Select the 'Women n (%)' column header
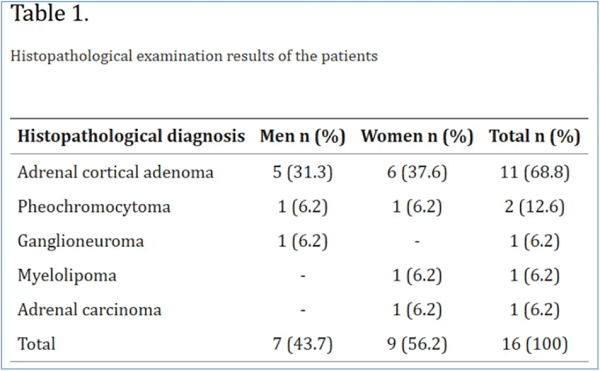 pyautogui.click(x=417, y=136)
